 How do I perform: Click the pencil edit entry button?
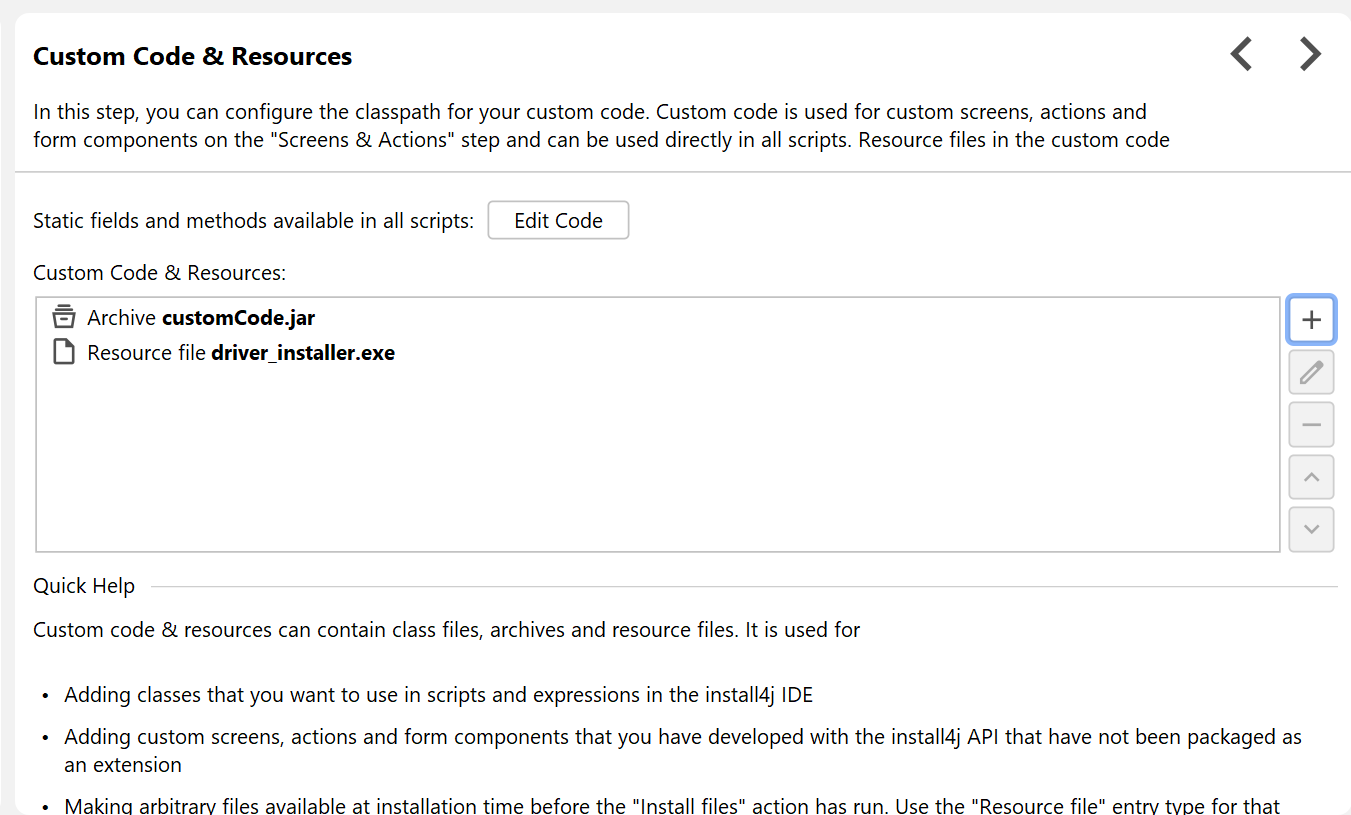pos(1311,373)
